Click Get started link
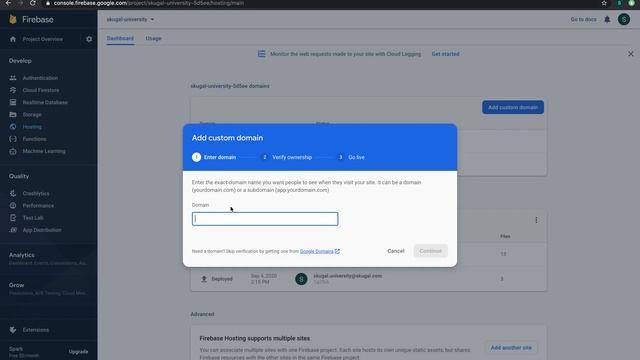The width and height of the screenshot is (640, 360). coord(445,54)
